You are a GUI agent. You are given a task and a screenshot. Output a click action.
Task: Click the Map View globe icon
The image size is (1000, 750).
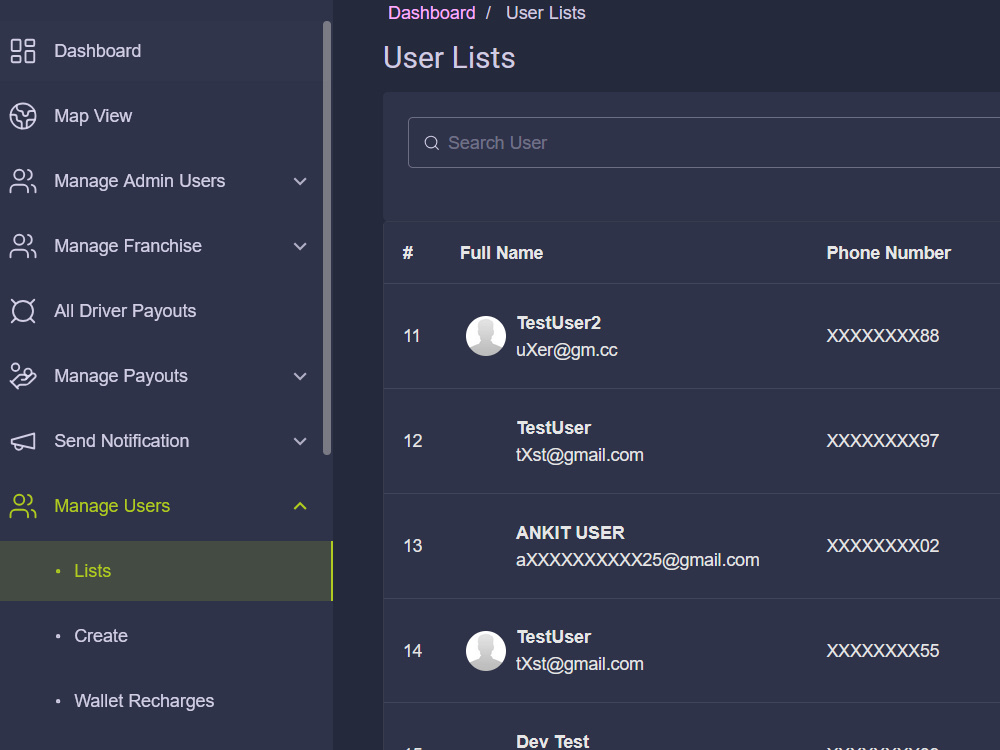click(23, 116)
